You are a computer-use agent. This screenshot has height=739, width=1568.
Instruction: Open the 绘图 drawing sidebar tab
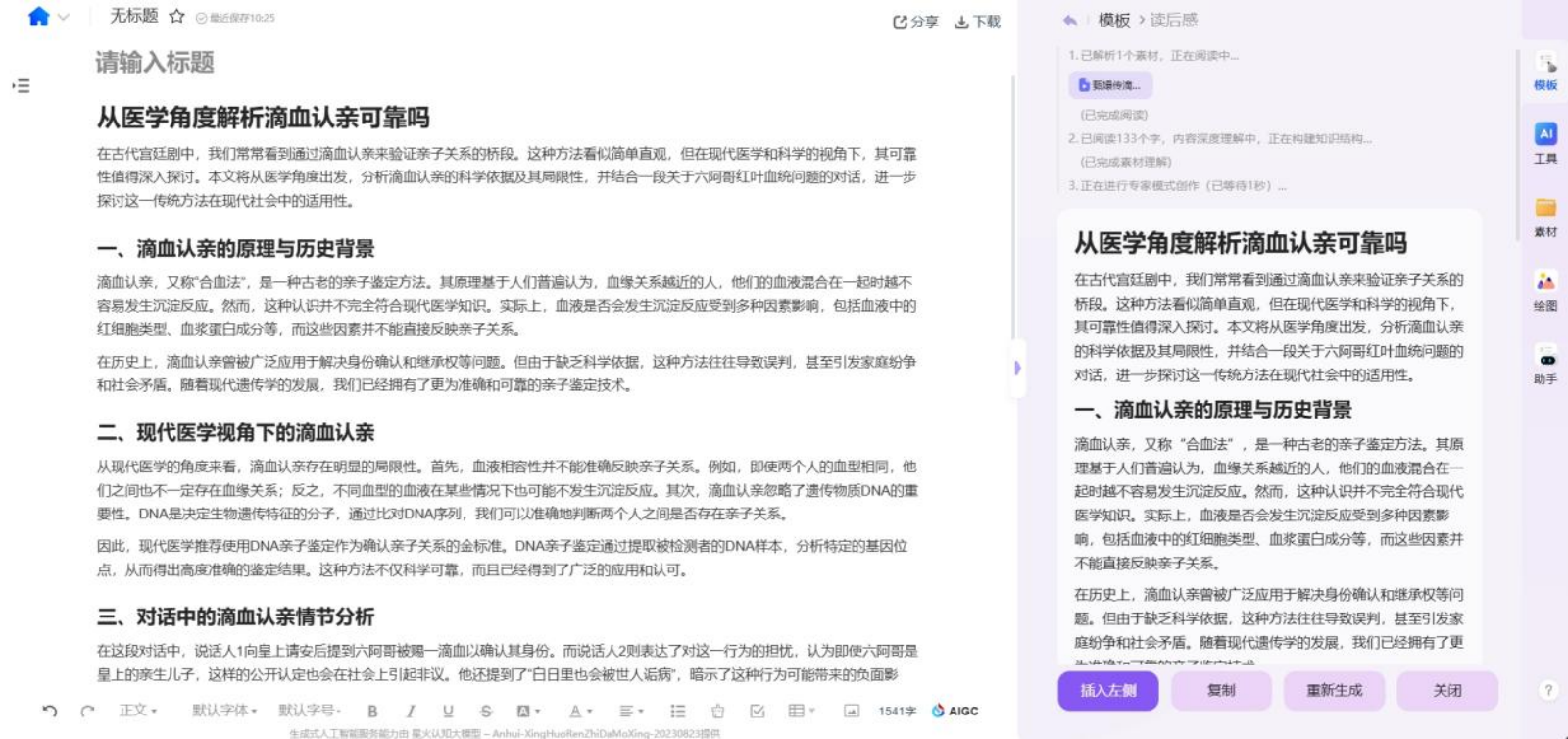click(1545, 291)
